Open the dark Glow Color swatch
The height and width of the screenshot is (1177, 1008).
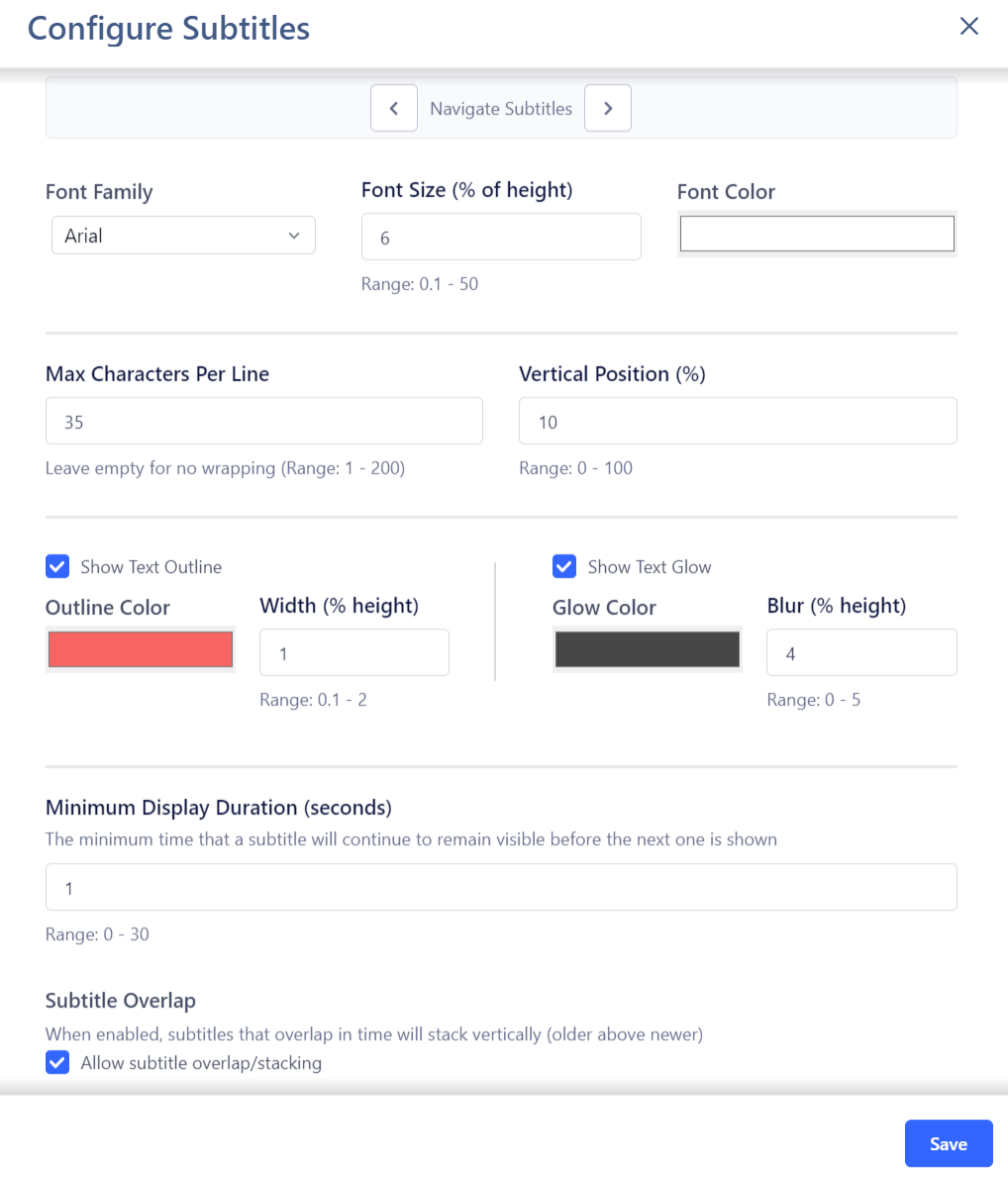pyautogui.click(x=648, y=649)
